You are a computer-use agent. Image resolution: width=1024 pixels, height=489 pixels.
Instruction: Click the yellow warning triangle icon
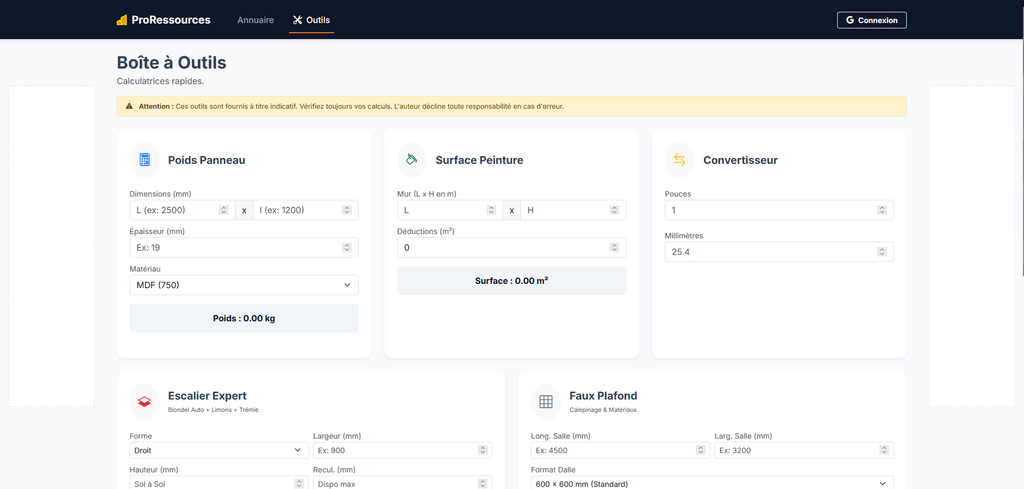(129, 106)
